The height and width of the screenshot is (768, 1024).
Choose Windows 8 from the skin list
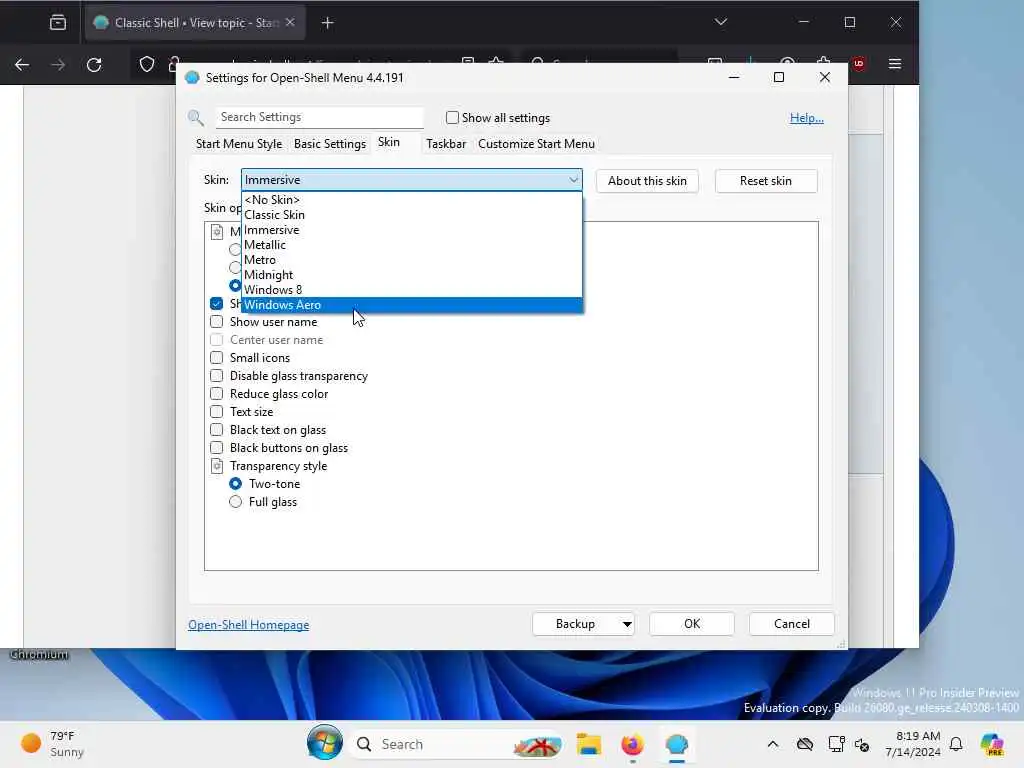click(412, 290)
